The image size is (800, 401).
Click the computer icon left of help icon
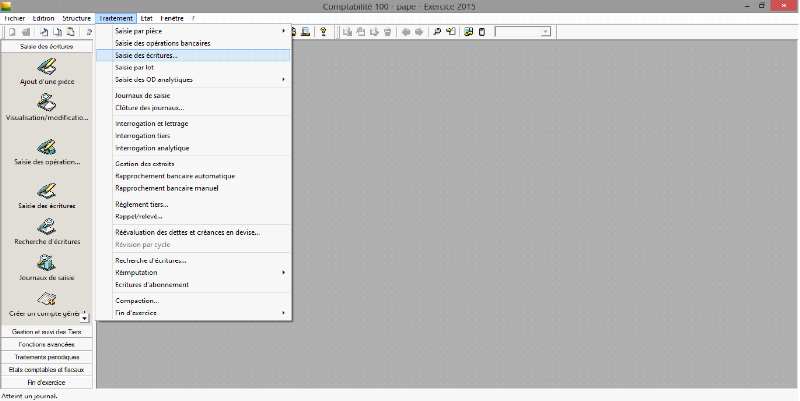(x=305, y=32)
